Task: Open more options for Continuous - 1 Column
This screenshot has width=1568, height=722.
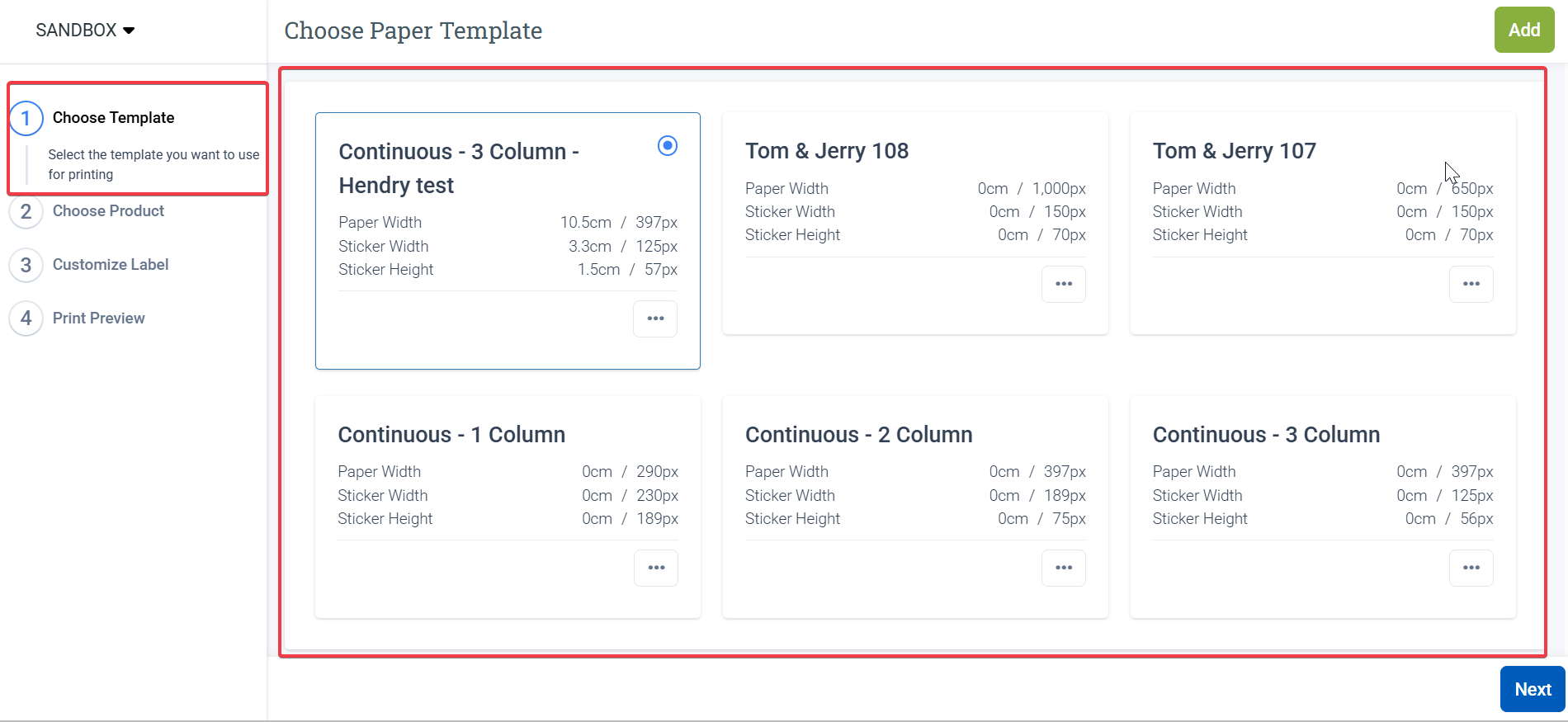Action: click(656, 568)
